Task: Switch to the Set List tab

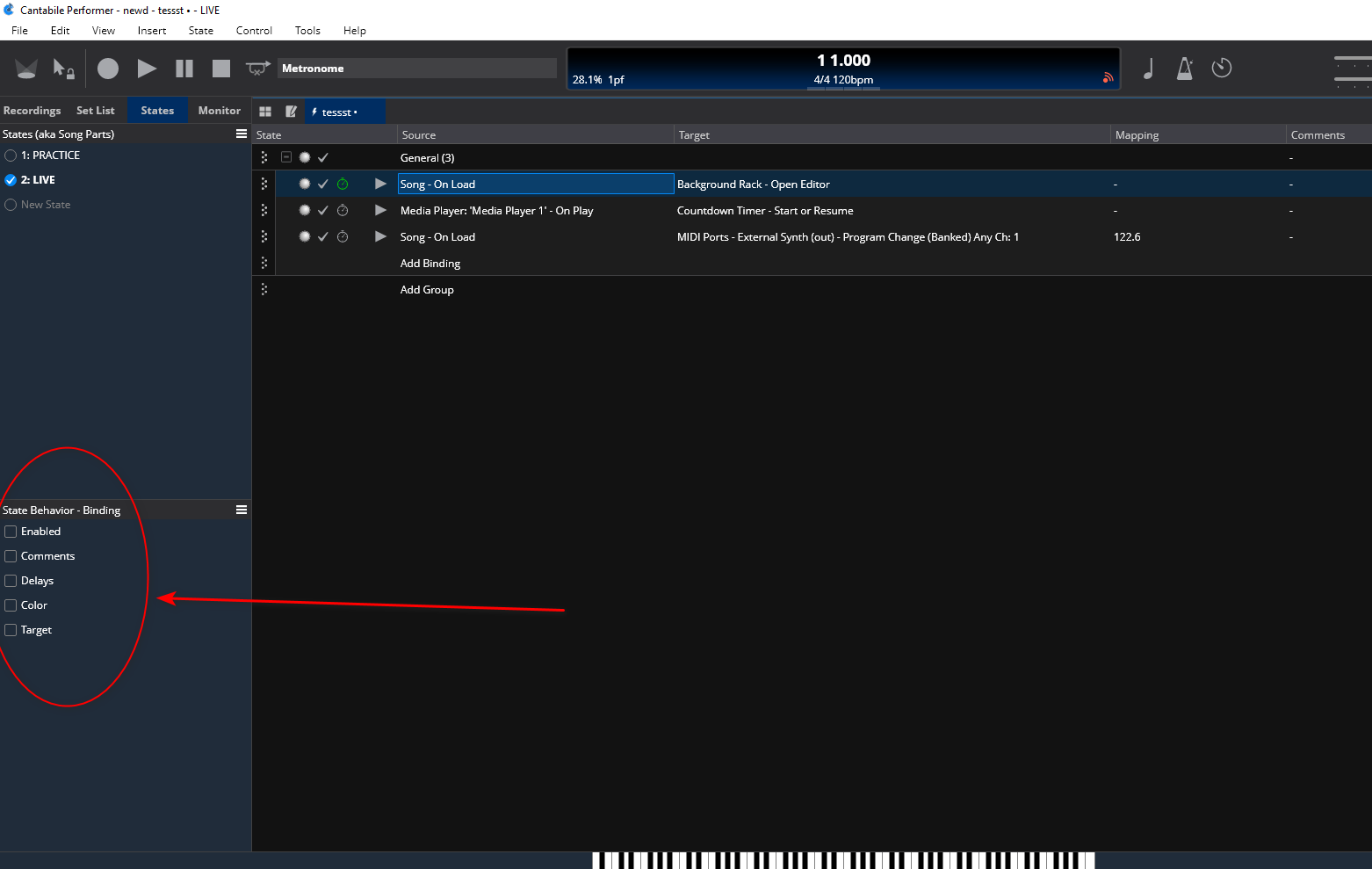Action: click(95, 111)
